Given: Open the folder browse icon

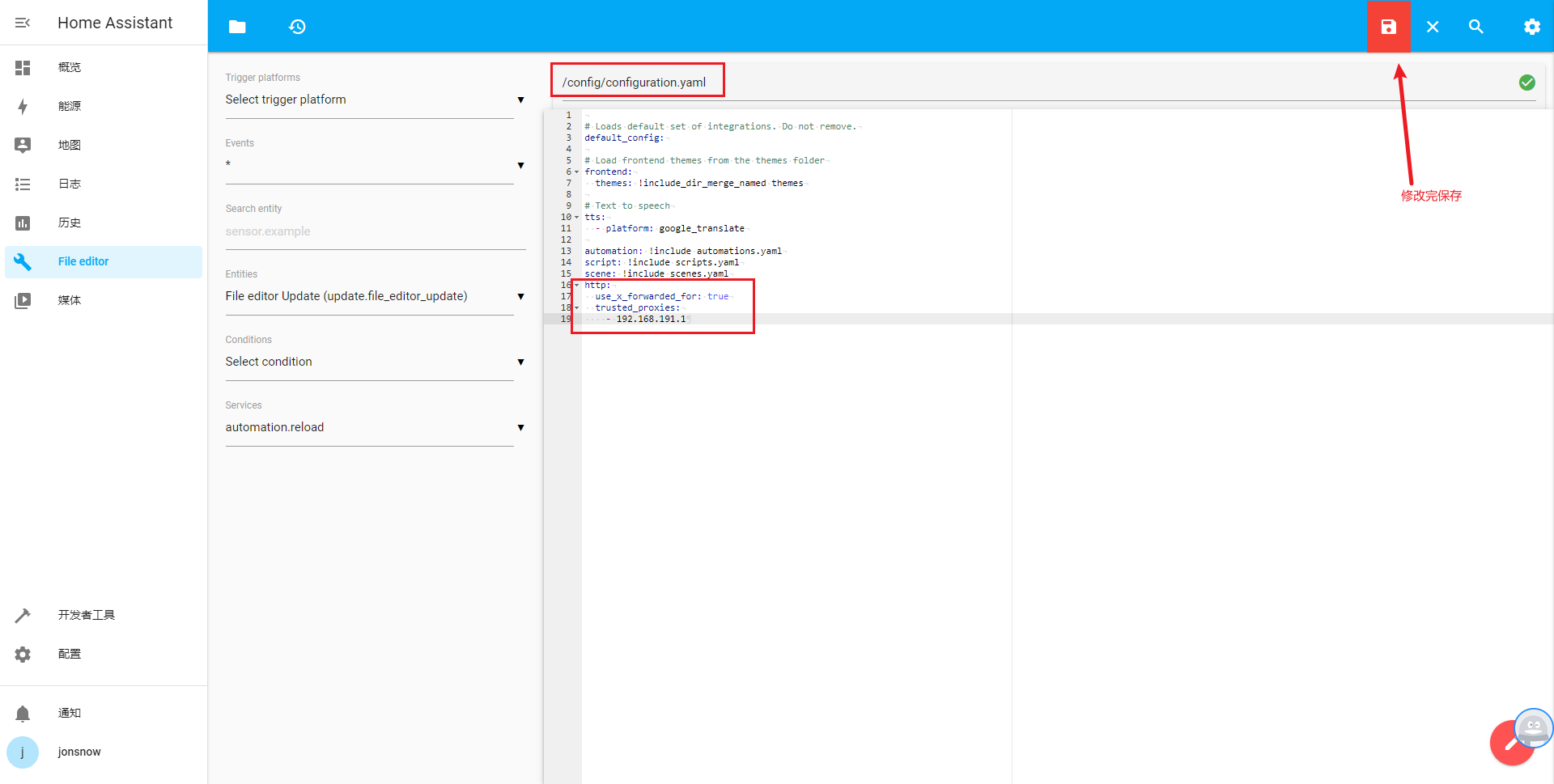Looking at the screenshot, I should pos(237,27).
